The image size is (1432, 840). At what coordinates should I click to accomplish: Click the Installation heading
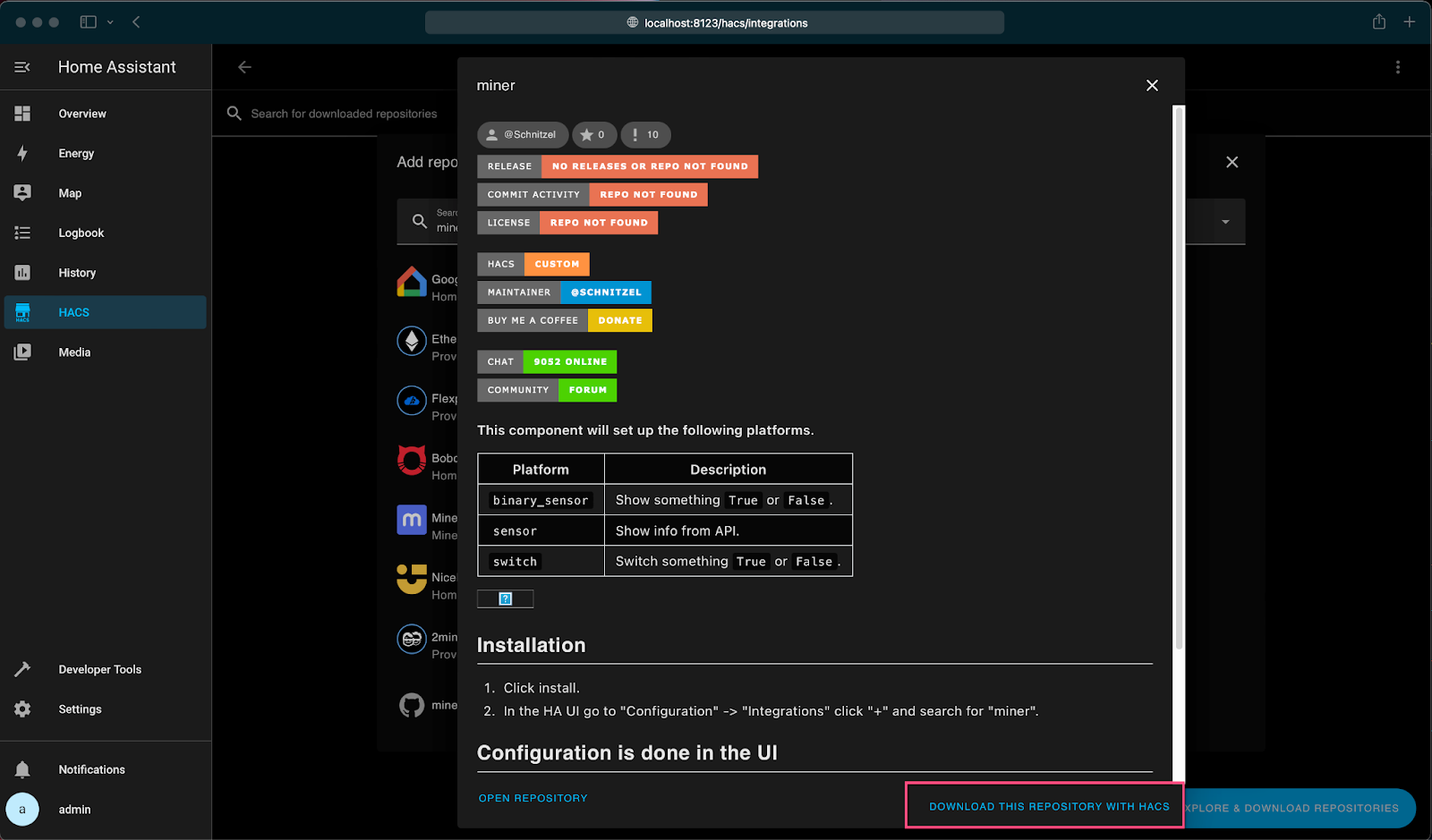532,645
